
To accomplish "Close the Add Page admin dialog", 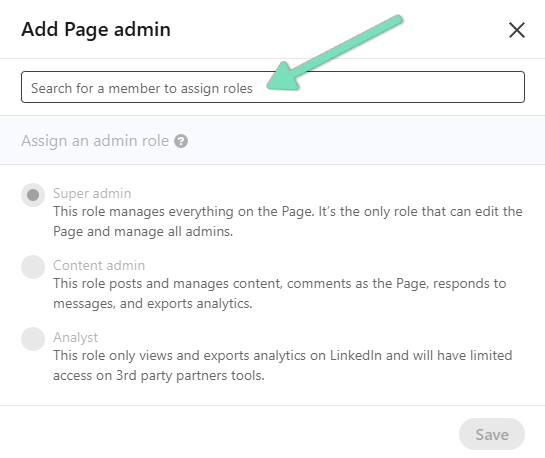I will [x=517, y=30].
